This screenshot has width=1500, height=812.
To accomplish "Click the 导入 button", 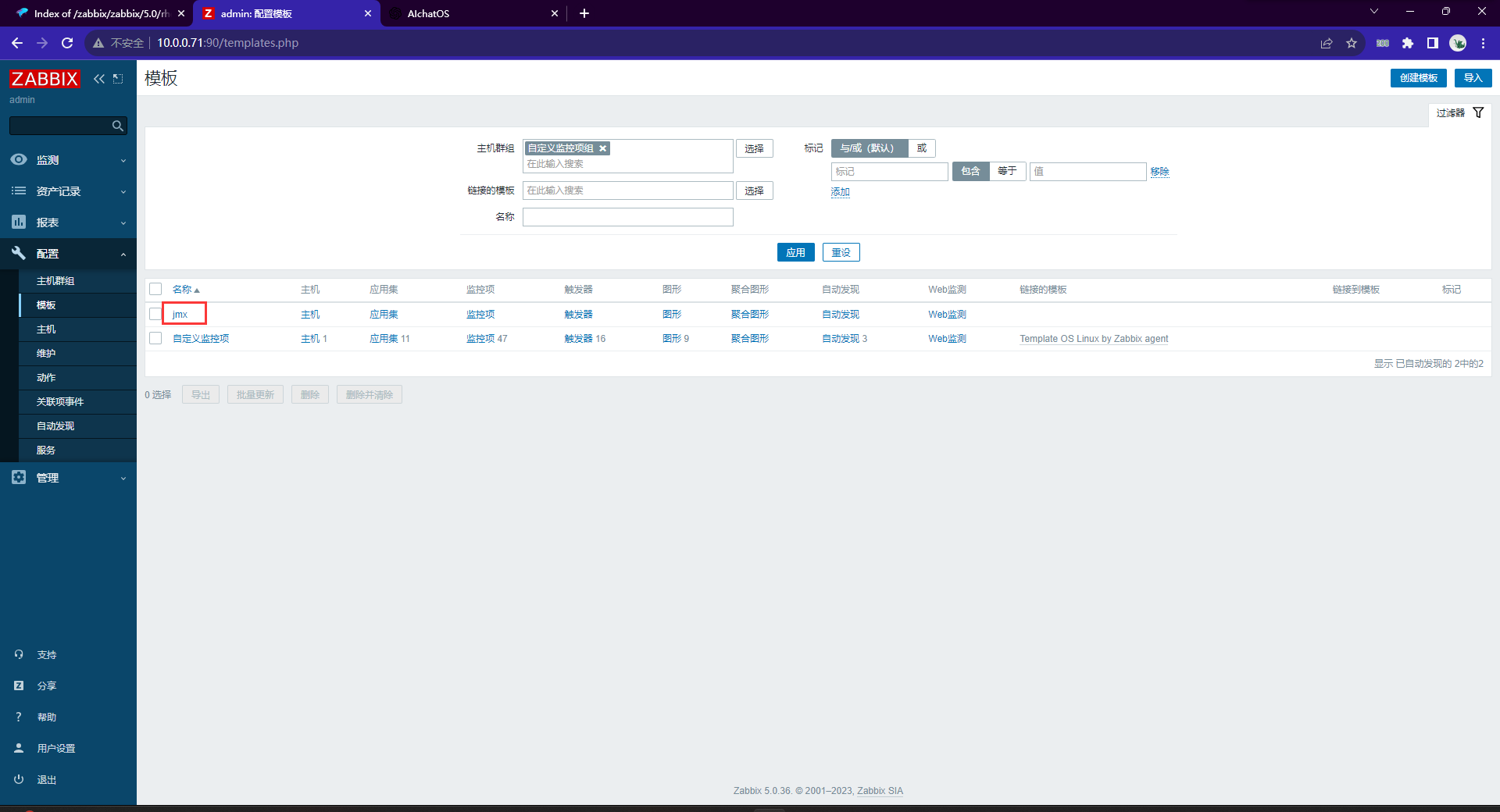I will point(1473,78).
